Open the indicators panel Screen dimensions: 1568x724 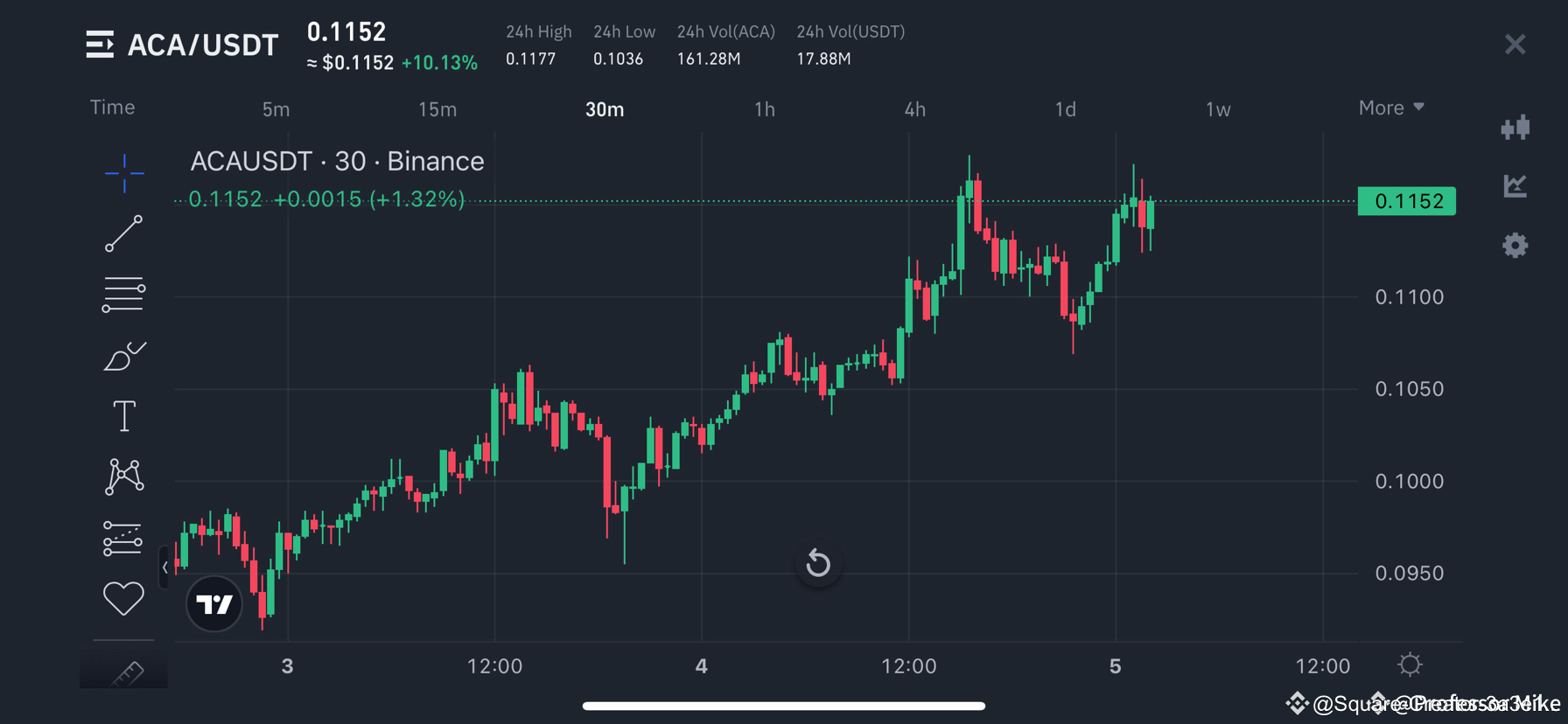tap(1516, 185)
